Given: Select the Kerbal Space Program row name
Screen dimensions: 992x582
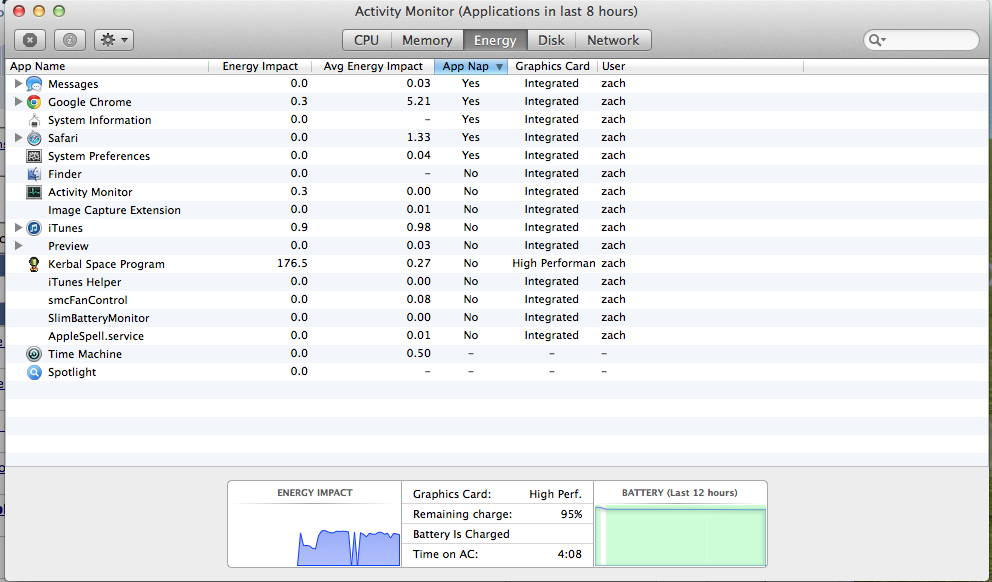Looking at the screenshot, I should coord(106,264).
